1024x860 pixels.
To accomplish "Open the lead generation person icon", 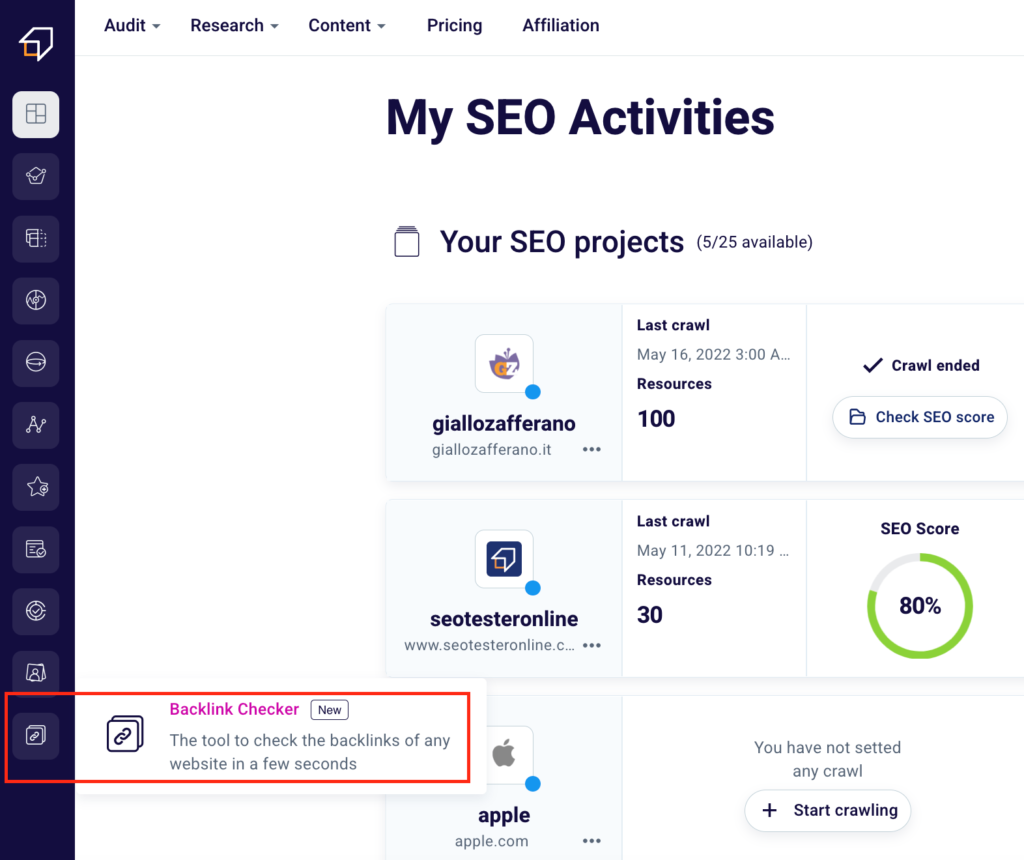I will pyautogui.click(x=36, y=673).
